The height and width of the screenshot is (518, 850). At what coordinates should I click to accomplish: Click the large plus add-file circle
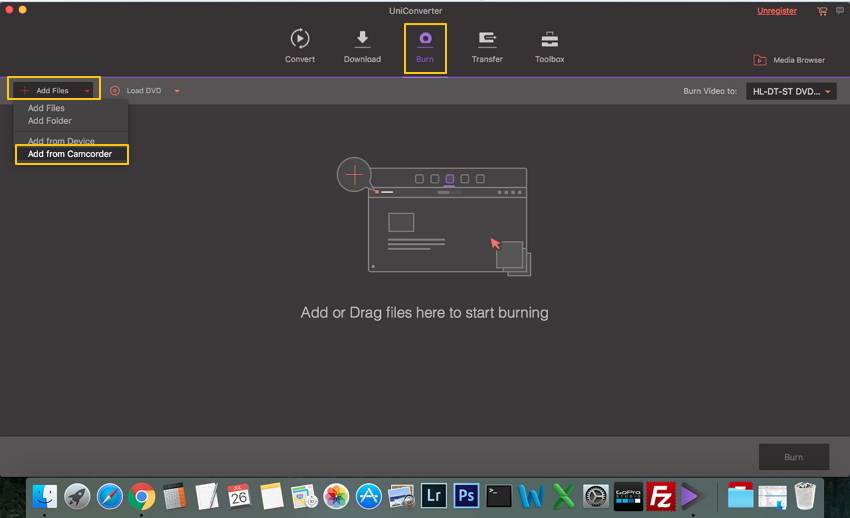point(354,174)
